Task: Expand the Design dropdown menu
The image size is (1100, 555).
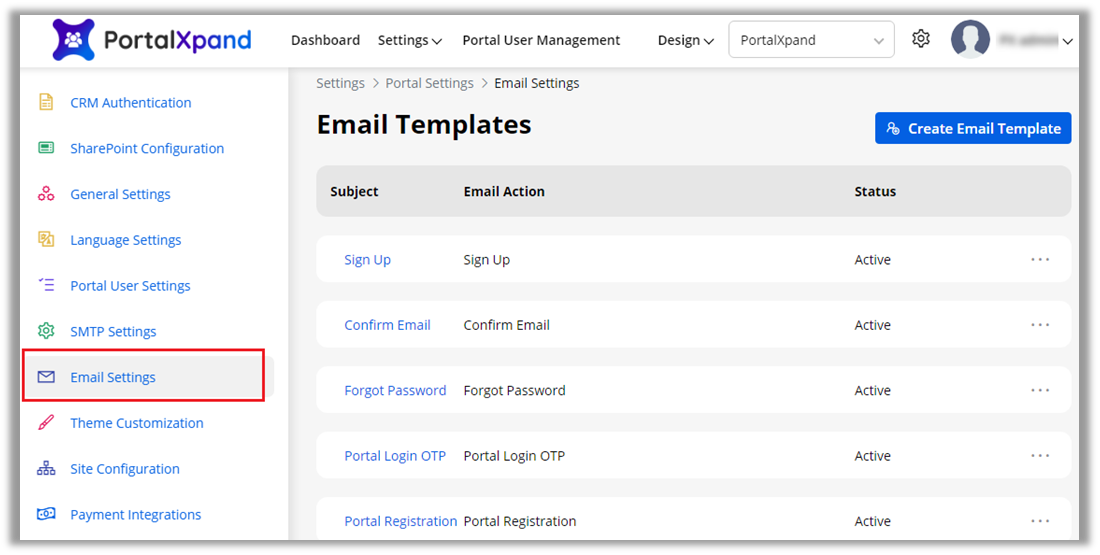Action: (x=685, y=40)
